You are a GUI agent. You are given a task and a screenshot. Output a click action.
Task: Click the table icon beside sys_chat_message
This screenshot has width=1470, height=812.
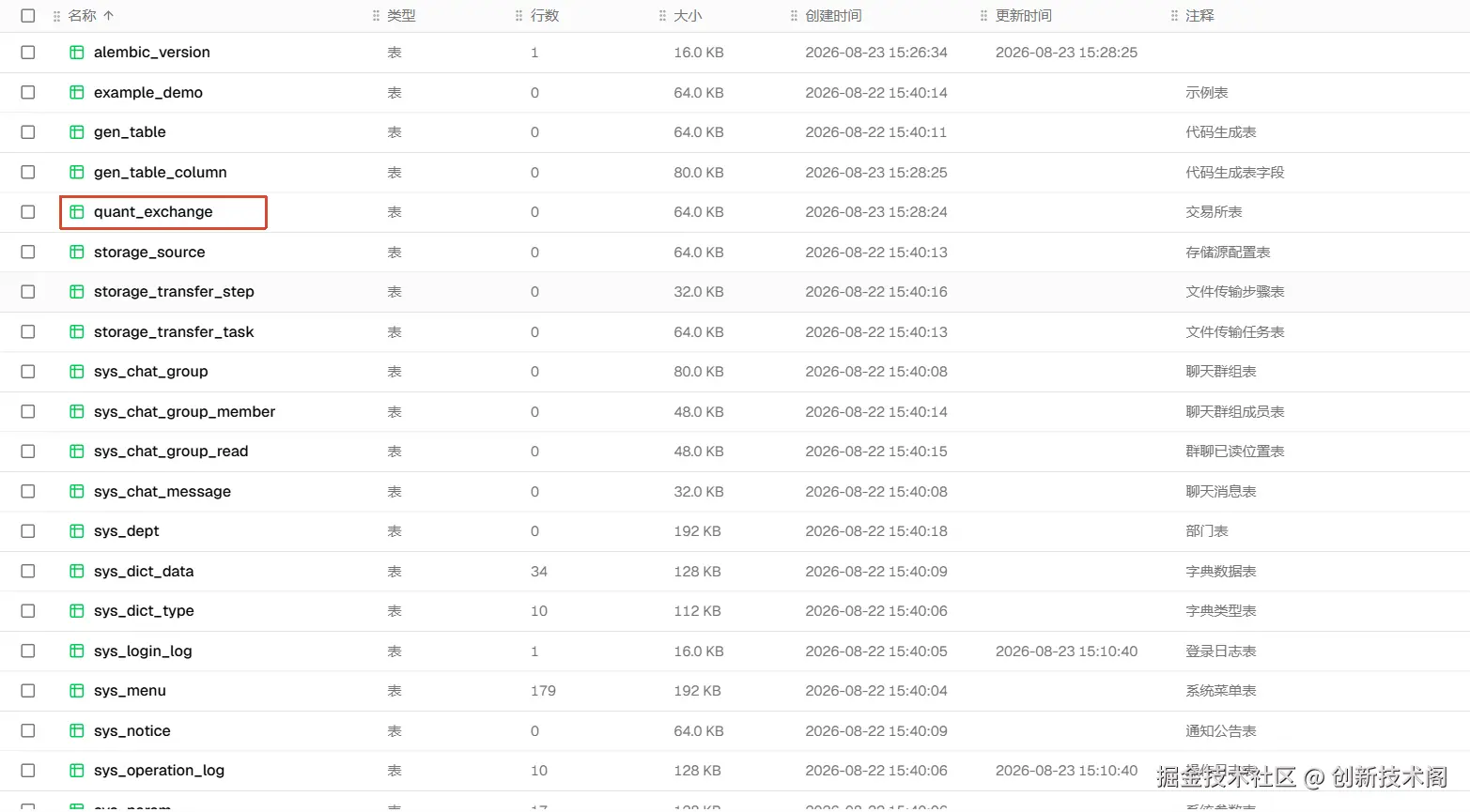(77, 492)
